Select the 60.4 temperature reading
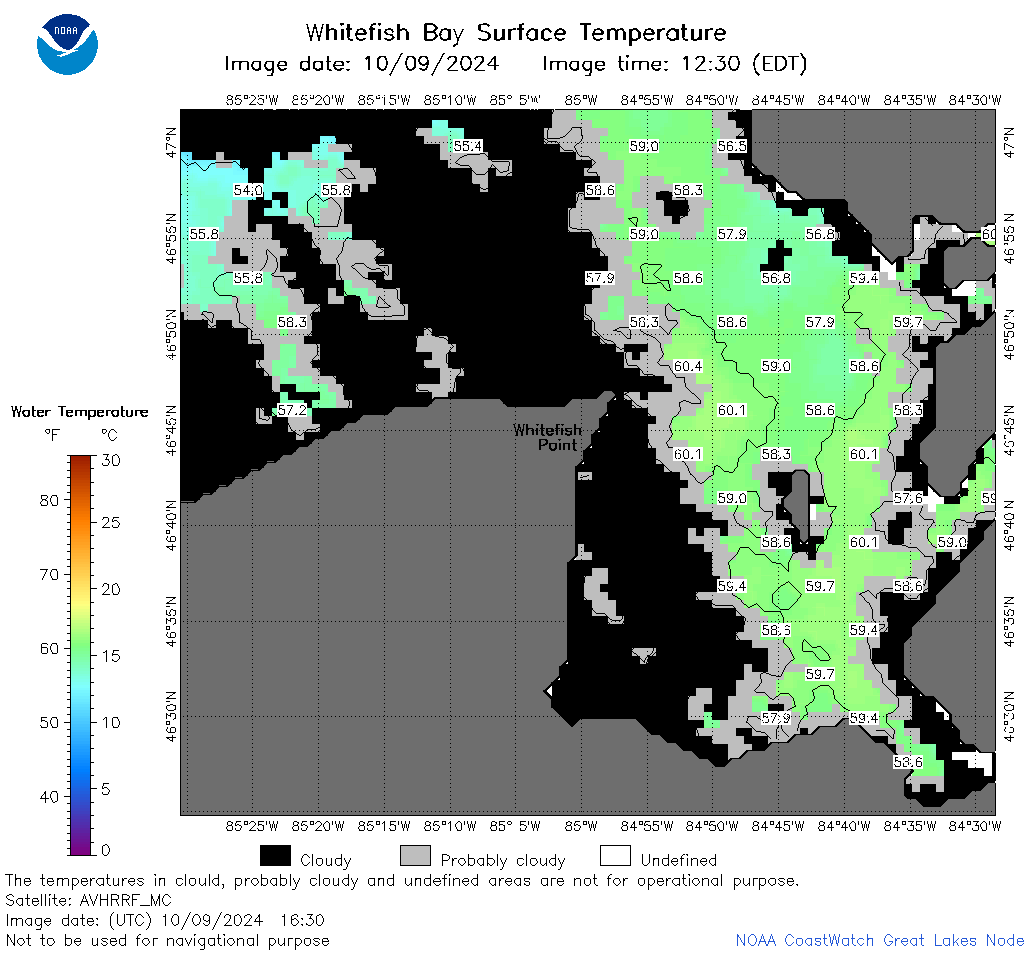This screenshot has width=1035, height=956. (x=688, y=366)
